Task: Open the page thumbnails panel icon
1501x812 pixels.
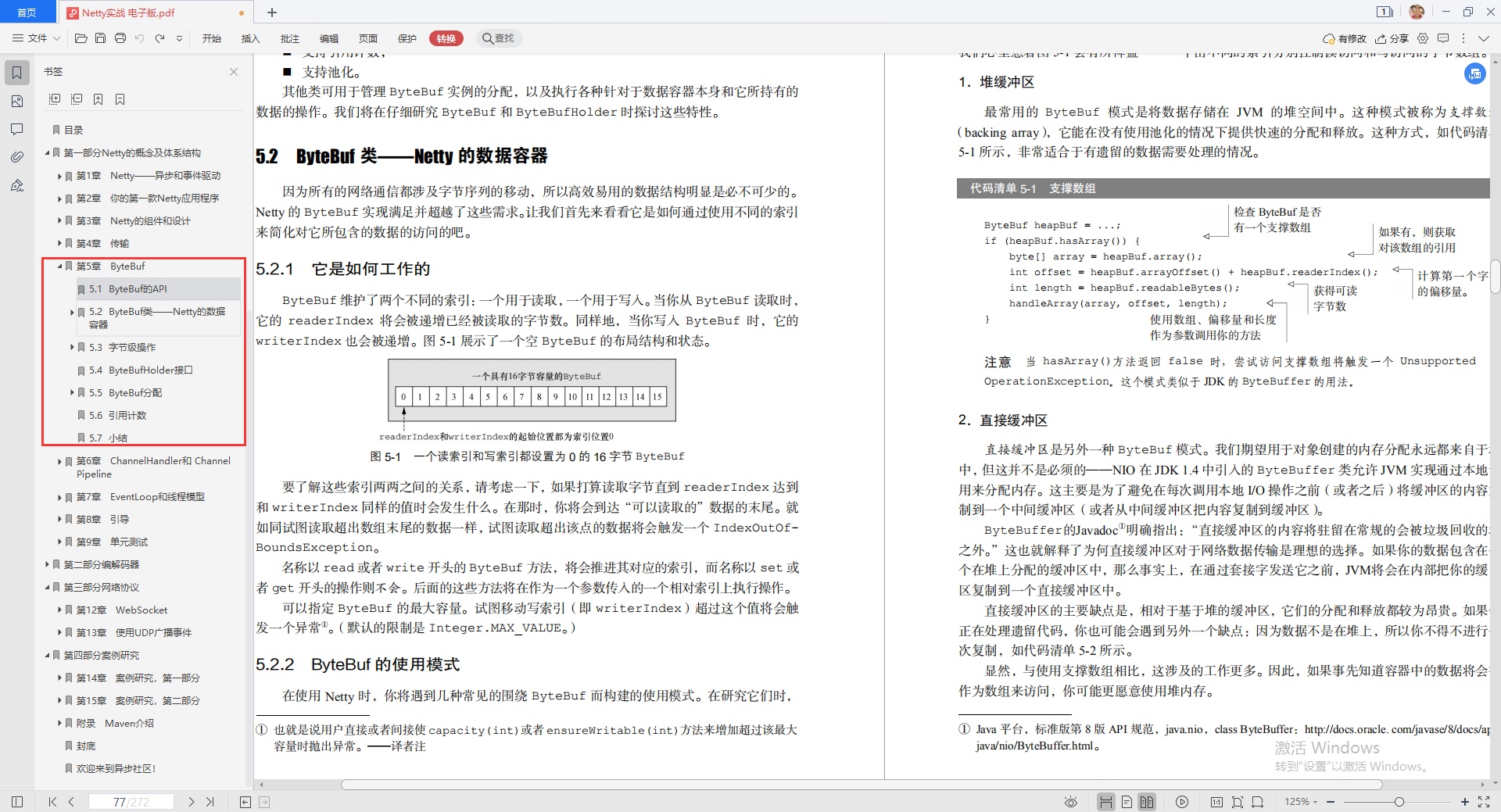Action: [16, 101]
